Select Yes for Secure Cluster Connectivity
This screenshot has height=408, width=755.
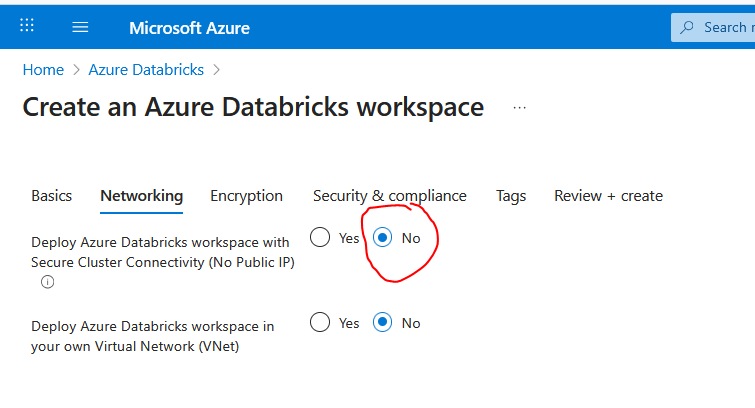(x=320, y=238)
